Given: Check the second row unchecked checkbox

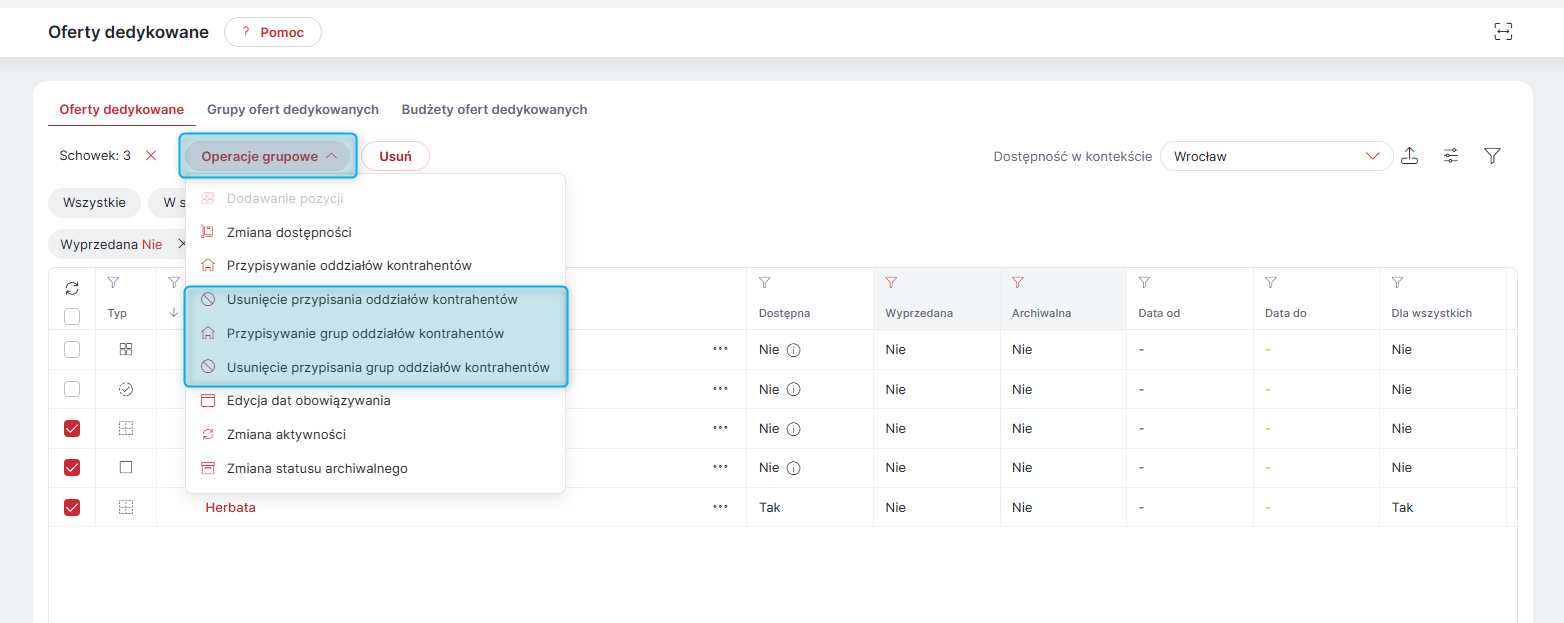Looking at the screenshot, I should 72,389.
